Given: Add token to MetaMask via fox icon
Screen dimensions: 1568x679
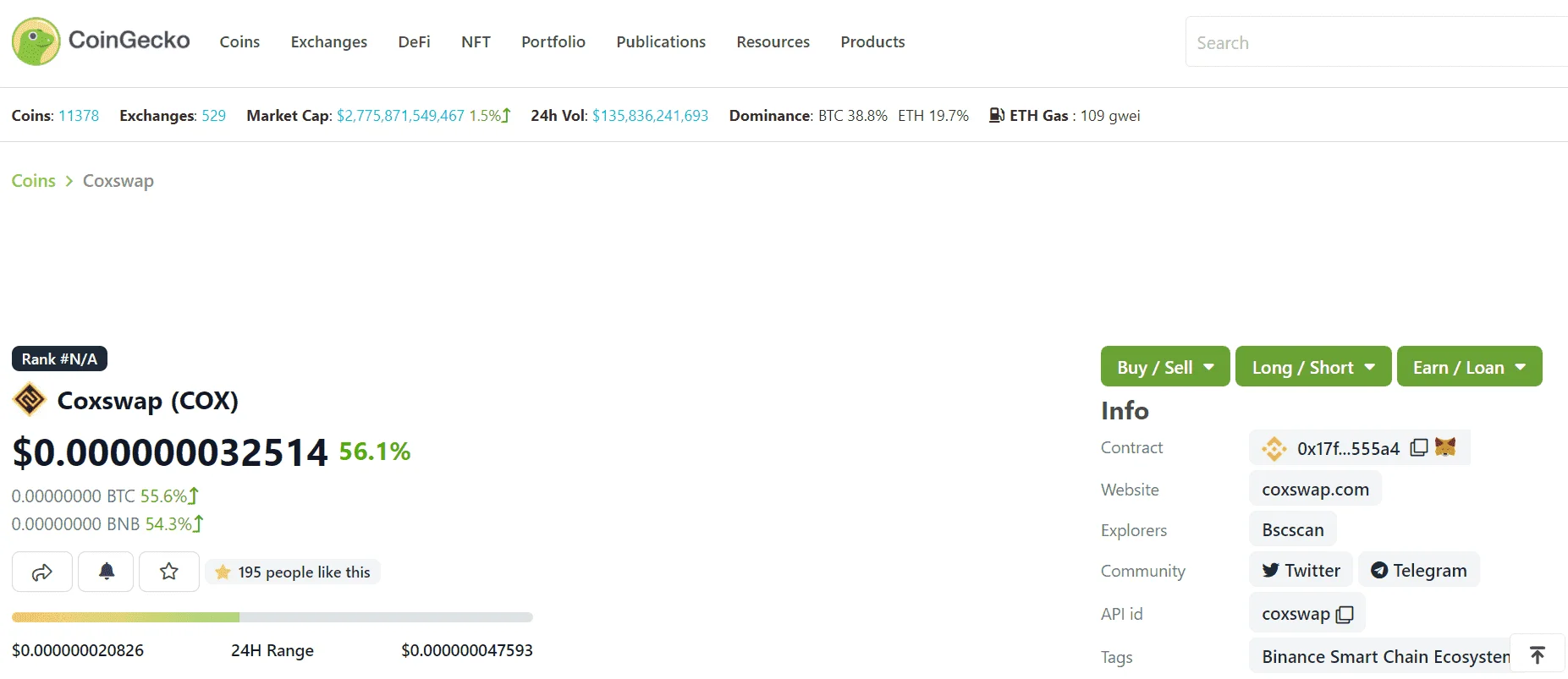Looking at the screenshot, I should point(1445,446).
